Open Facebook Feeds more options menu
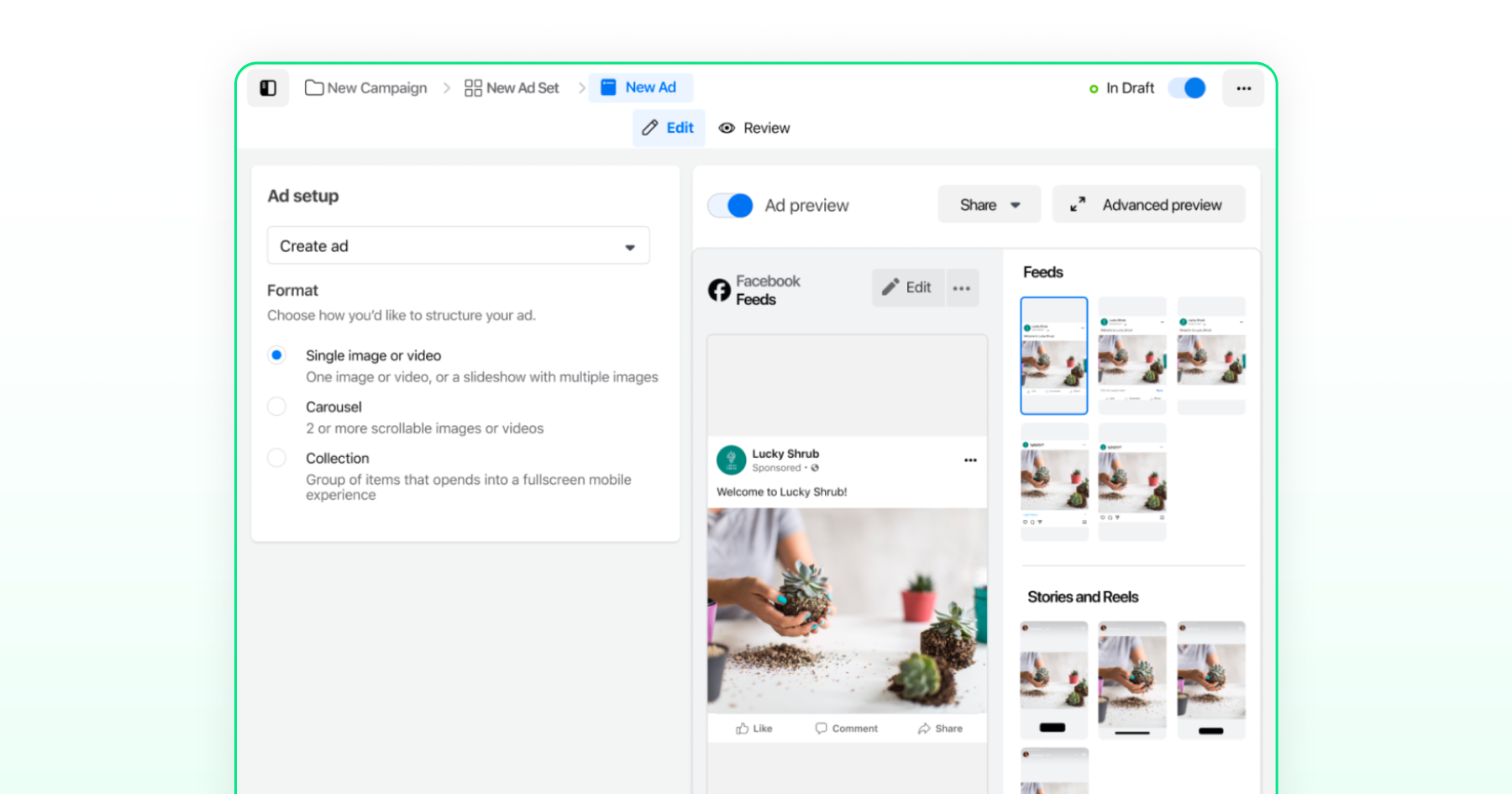The height and width of the screenshot is (794, 1512). [962, 287]
